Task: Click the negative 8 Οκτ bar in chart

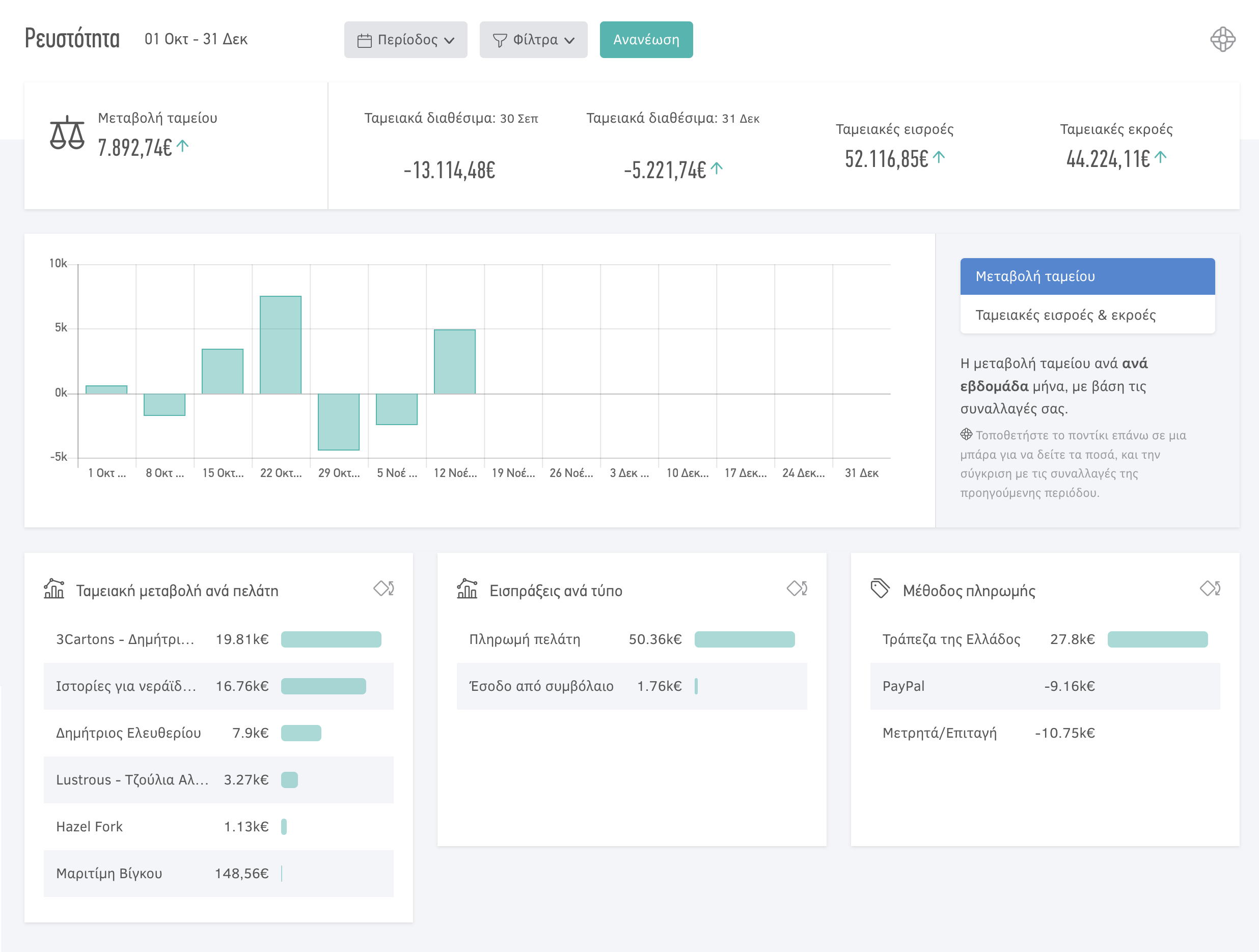Action: pos(165,405)
